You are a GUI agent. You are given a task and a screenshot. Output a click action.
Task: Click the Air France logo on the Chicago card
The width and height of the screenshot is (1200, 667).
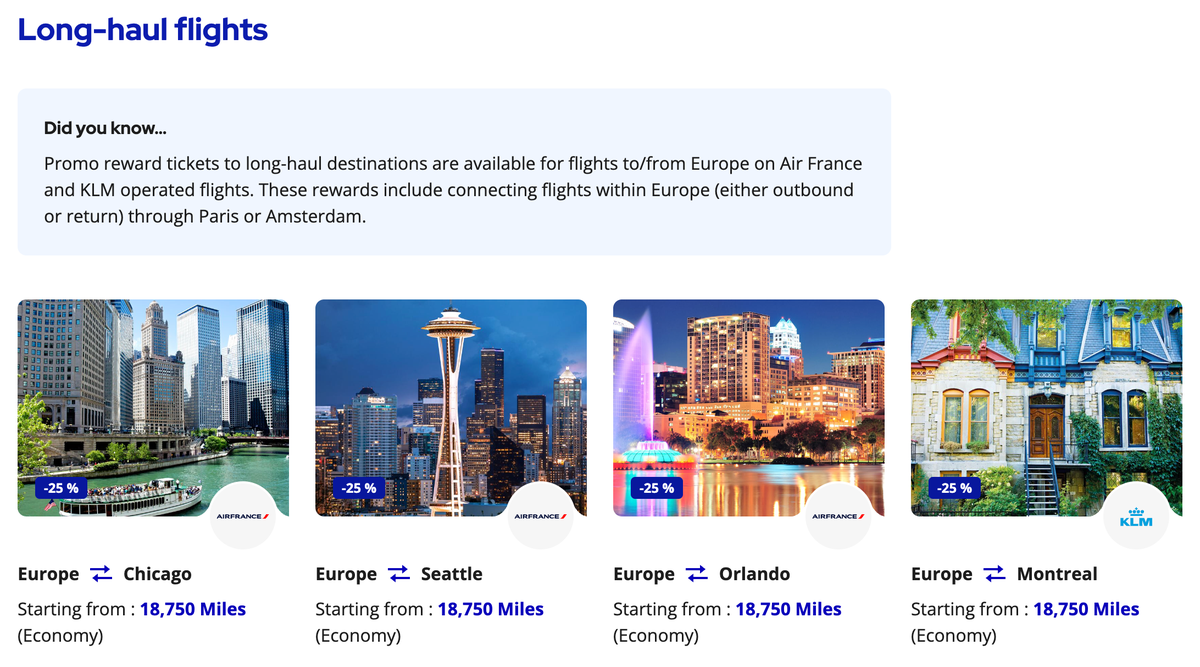[x=243, y=516]
